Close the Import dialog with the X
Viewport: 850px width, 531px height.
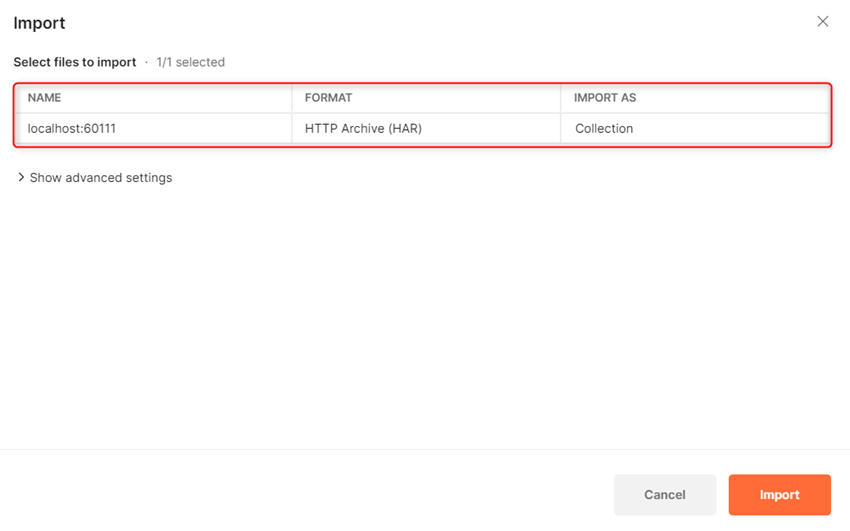(822, 21)
